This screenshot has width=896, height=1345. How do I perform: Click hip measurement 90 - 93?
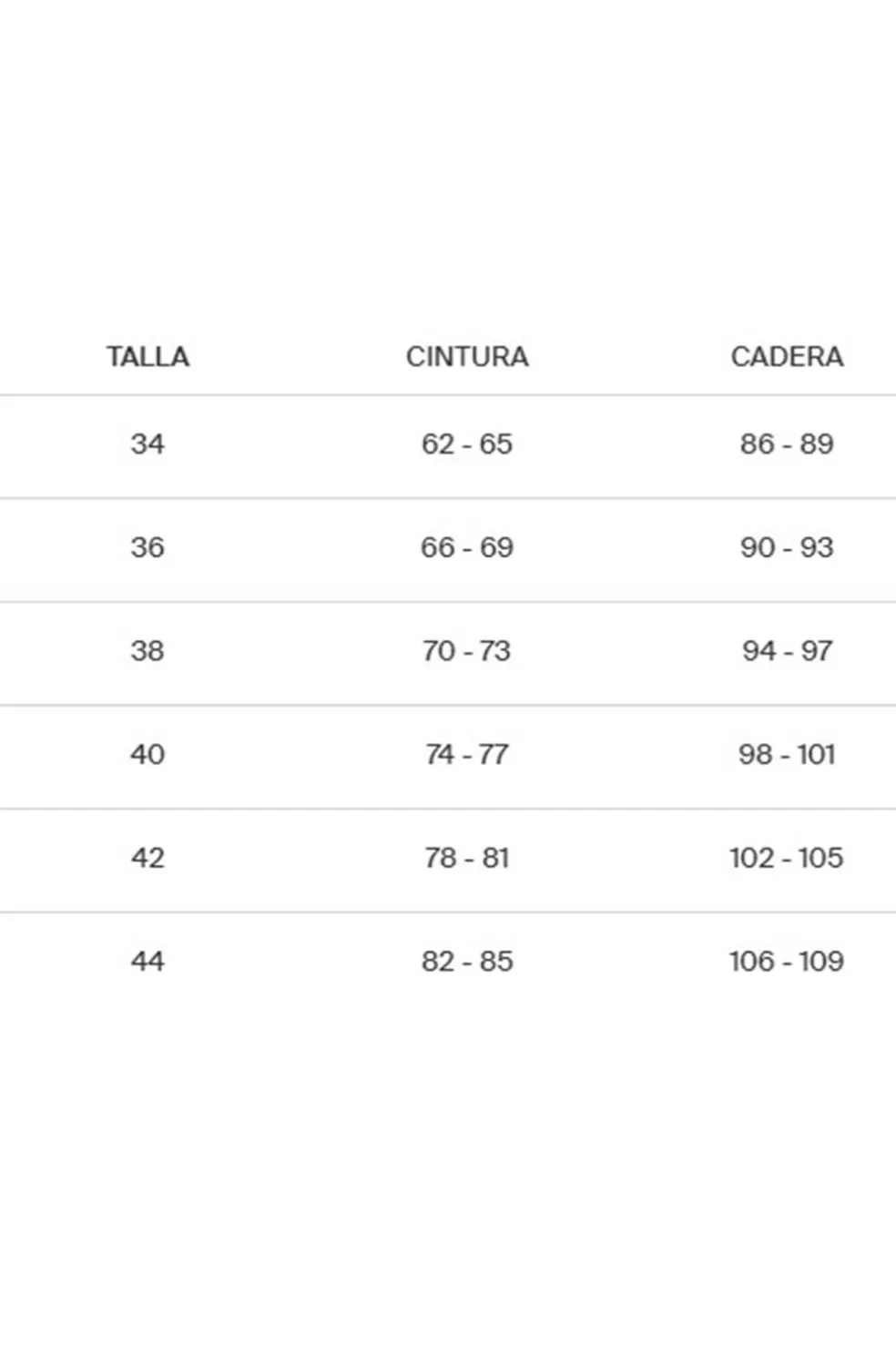(787, 547)
